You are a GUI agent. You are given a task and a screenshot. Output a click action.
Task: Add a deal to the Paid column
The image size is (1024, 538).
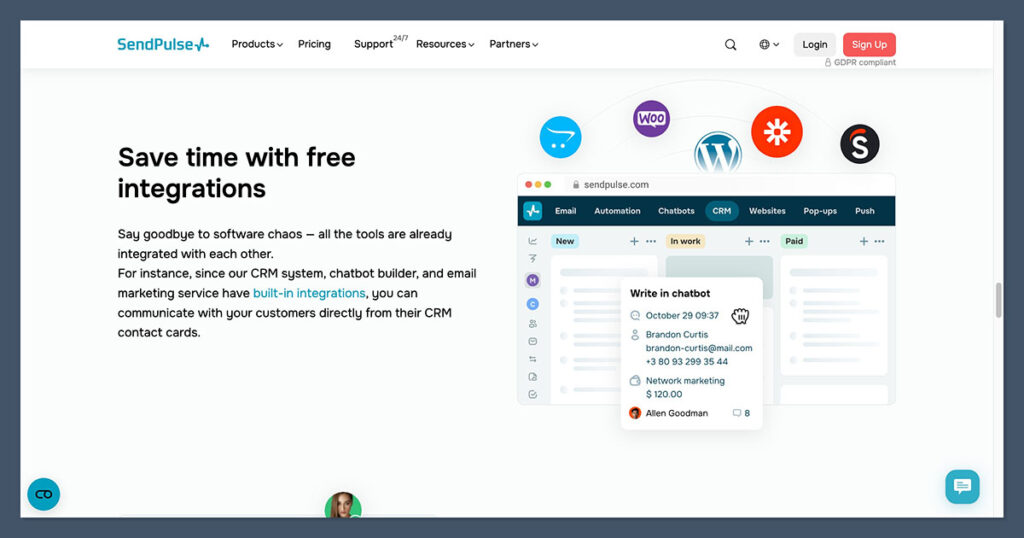point(863,241)
